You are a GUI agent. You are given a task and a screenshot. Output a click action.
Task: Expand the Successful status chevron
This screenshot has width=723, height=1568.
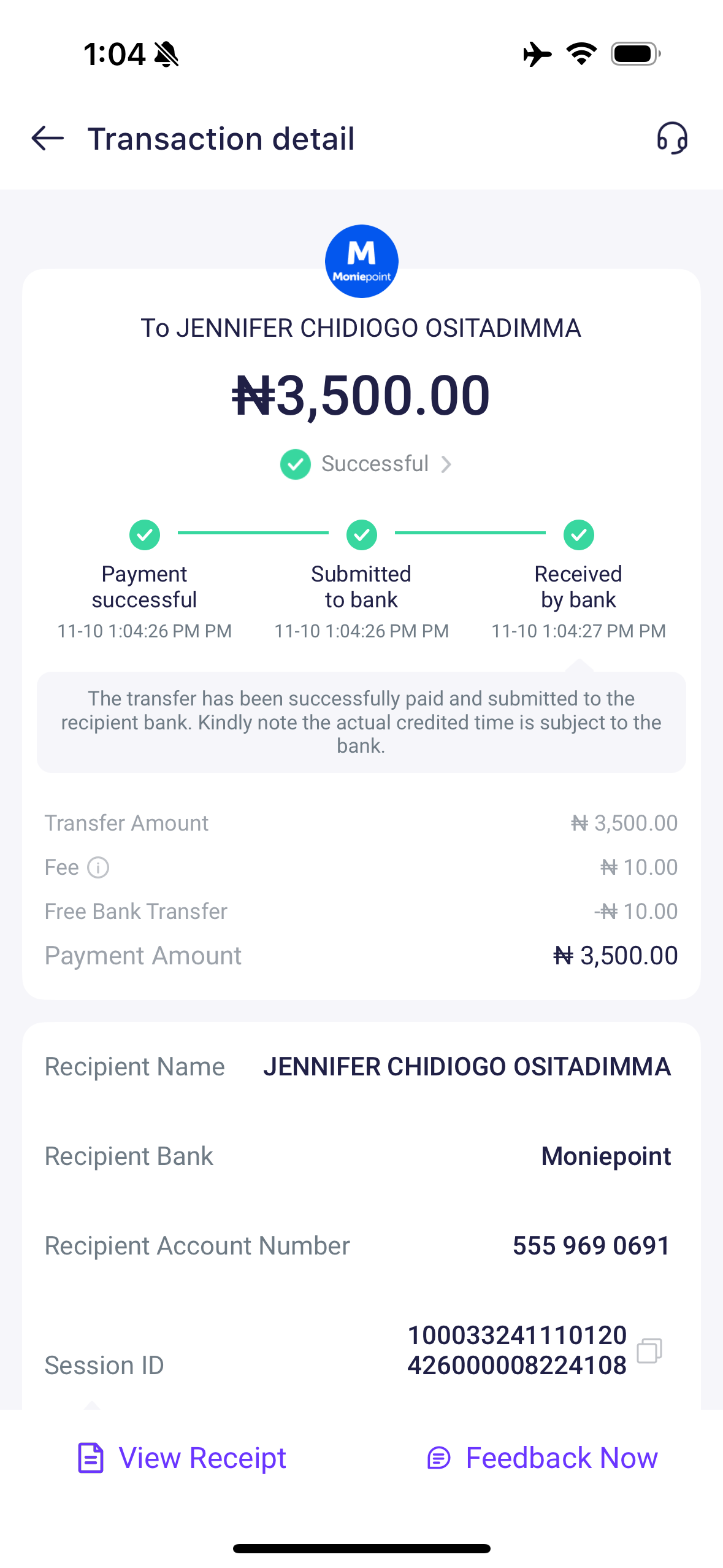[446, 464]
